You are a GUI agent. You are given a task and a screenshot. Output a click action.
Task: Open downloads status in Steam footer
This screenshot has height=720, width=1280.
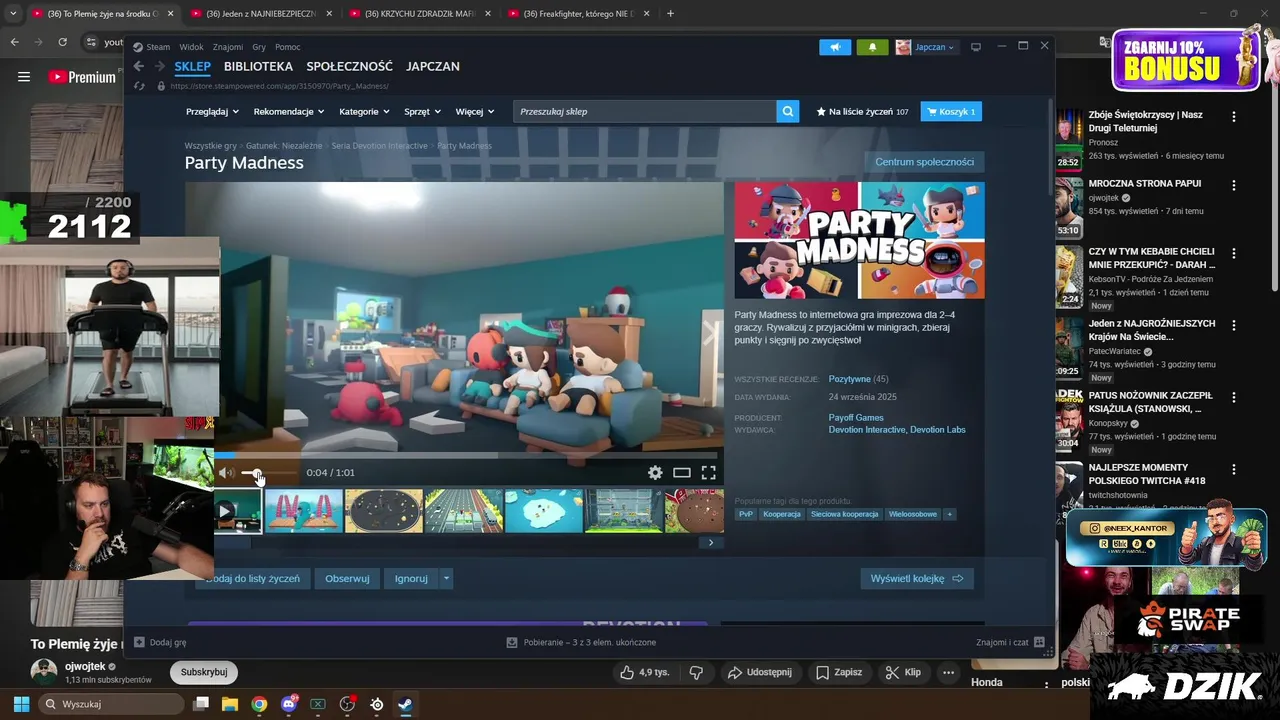tap(581, 642)
